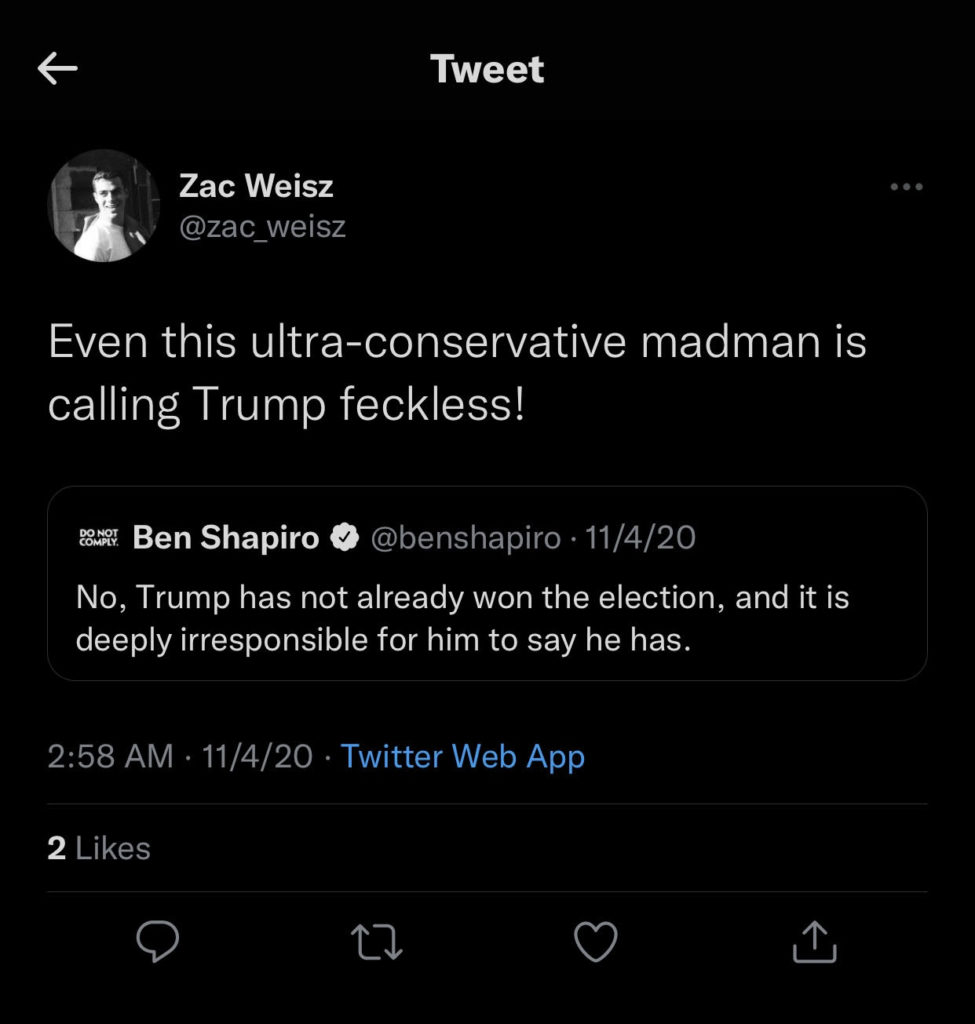Click Ben Shapiro's small avatar logo
The width and height of the screenshot is (975, 1024).
pyautogui.click(x=98, y=538)
